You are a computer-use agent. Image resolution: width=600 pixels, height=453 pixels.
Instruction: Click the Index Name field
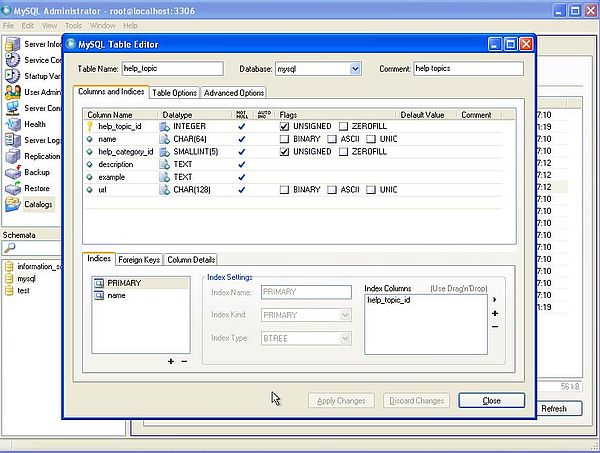tap(306, 292)
